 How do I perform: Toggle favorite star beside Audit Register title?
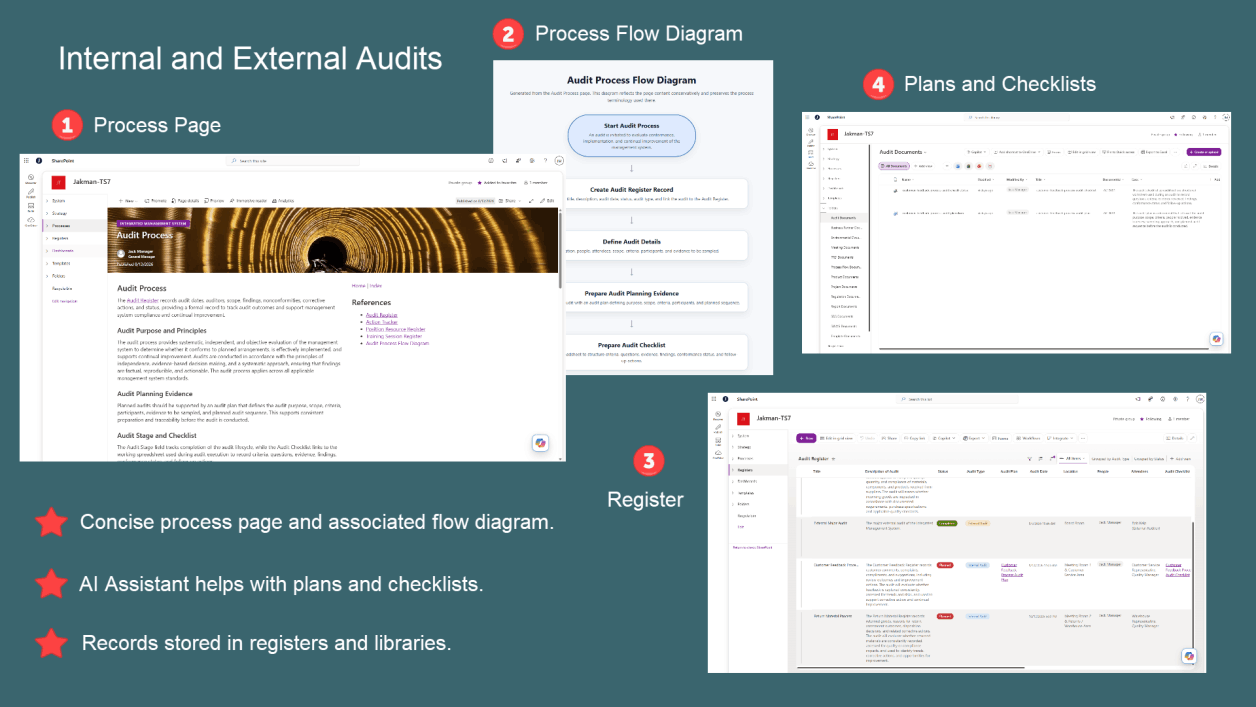tap(833, 459)
